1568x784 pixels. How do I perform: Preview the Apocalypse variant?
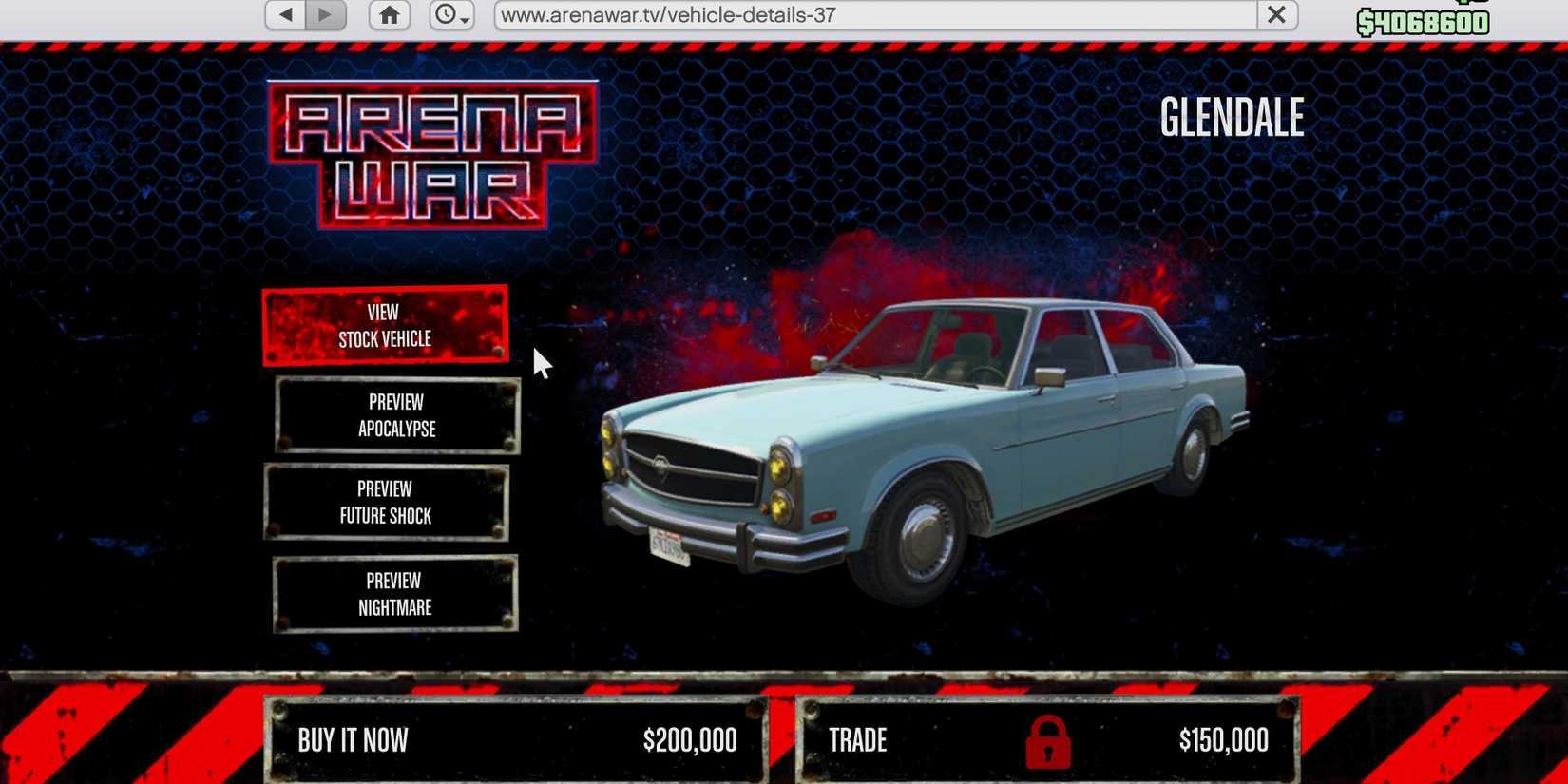point(396,415)
